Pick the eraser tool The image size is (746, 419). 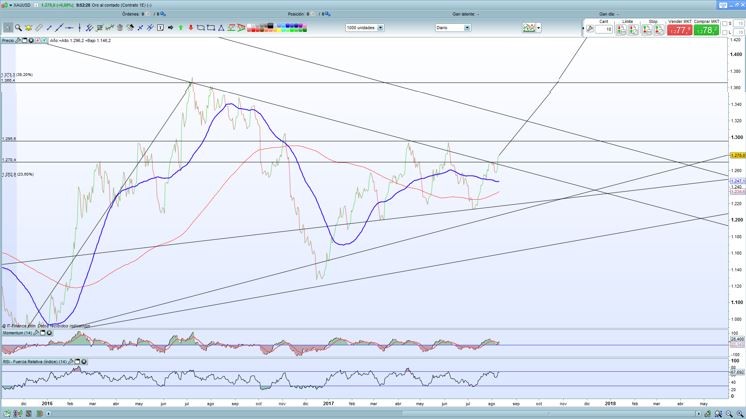39,28
